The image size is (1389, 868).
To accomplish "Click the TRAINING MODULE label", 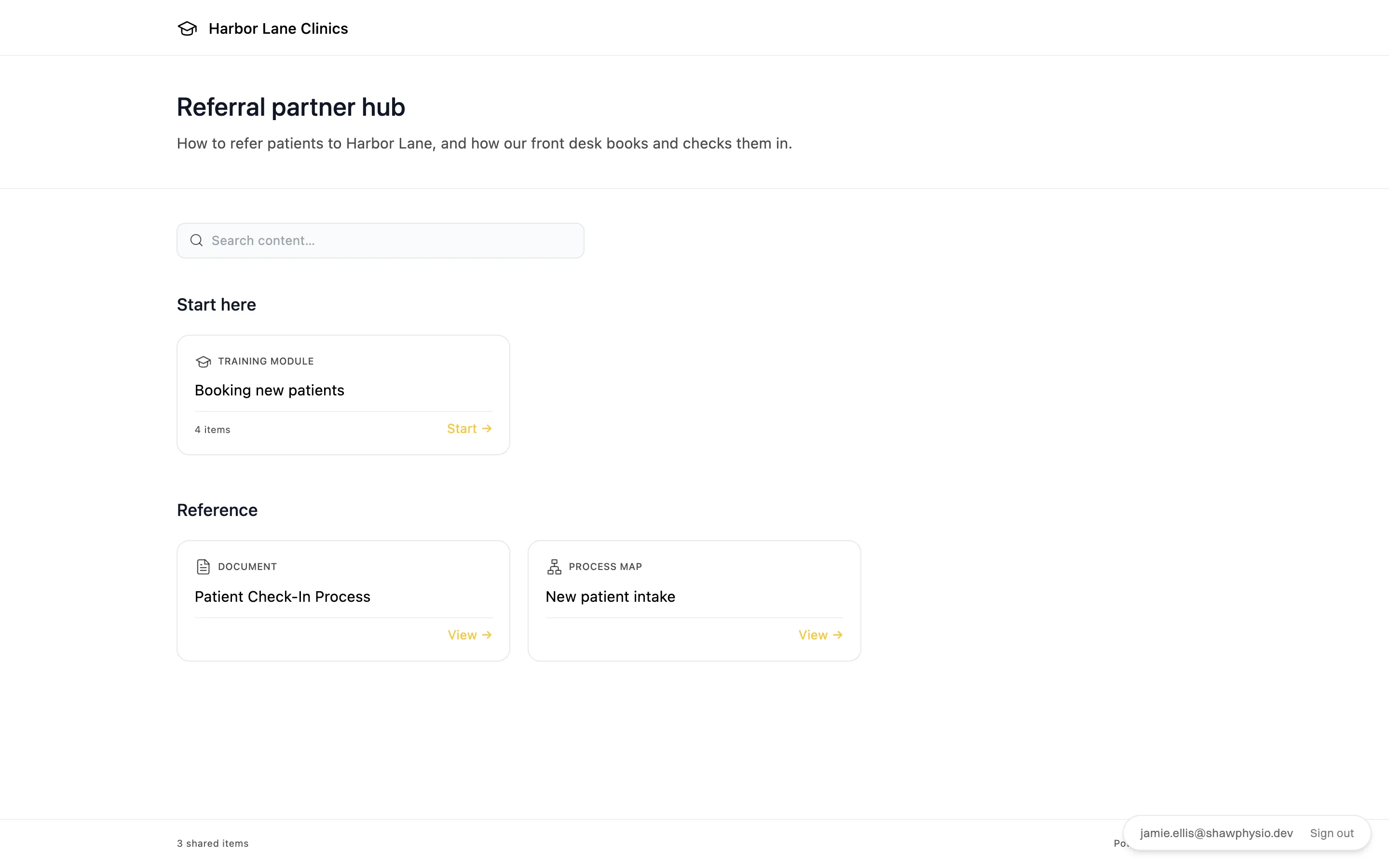I will 266,361.
